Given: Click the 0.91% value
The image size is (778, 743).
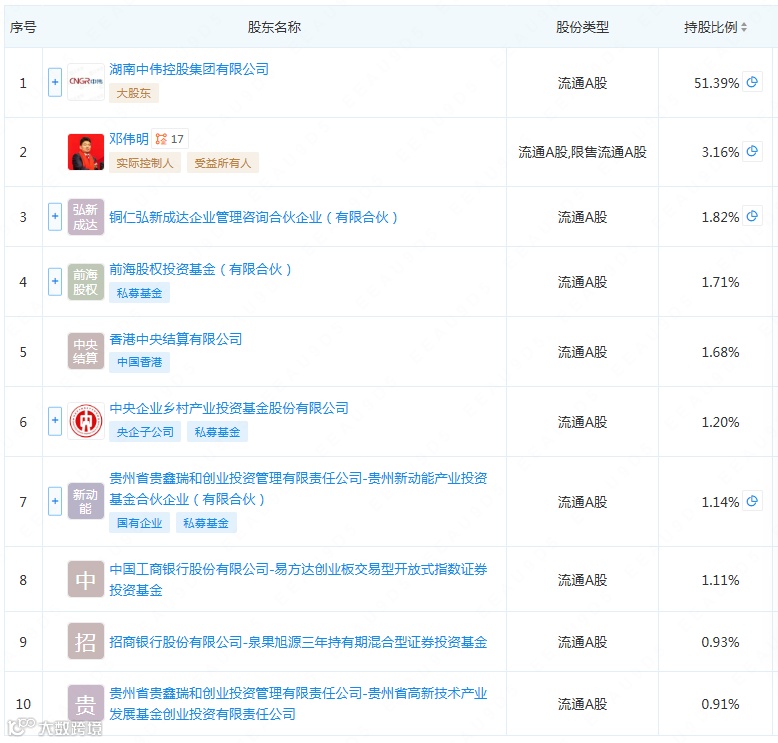Looking at the screenshot, I should pyautogui.click(x=720, y=704).
